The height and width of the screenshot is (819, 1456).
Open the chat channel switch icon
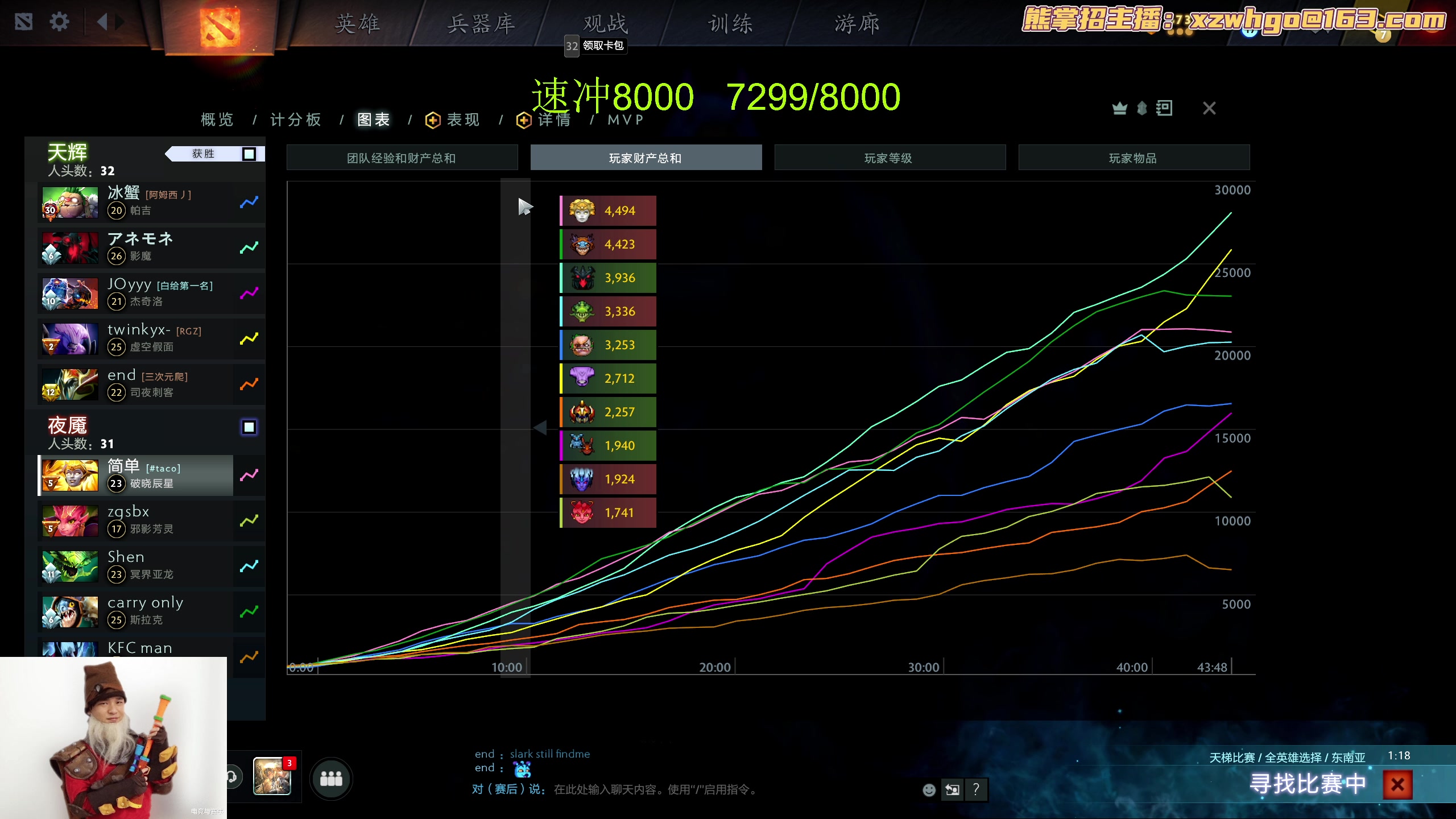coord(952,789)
